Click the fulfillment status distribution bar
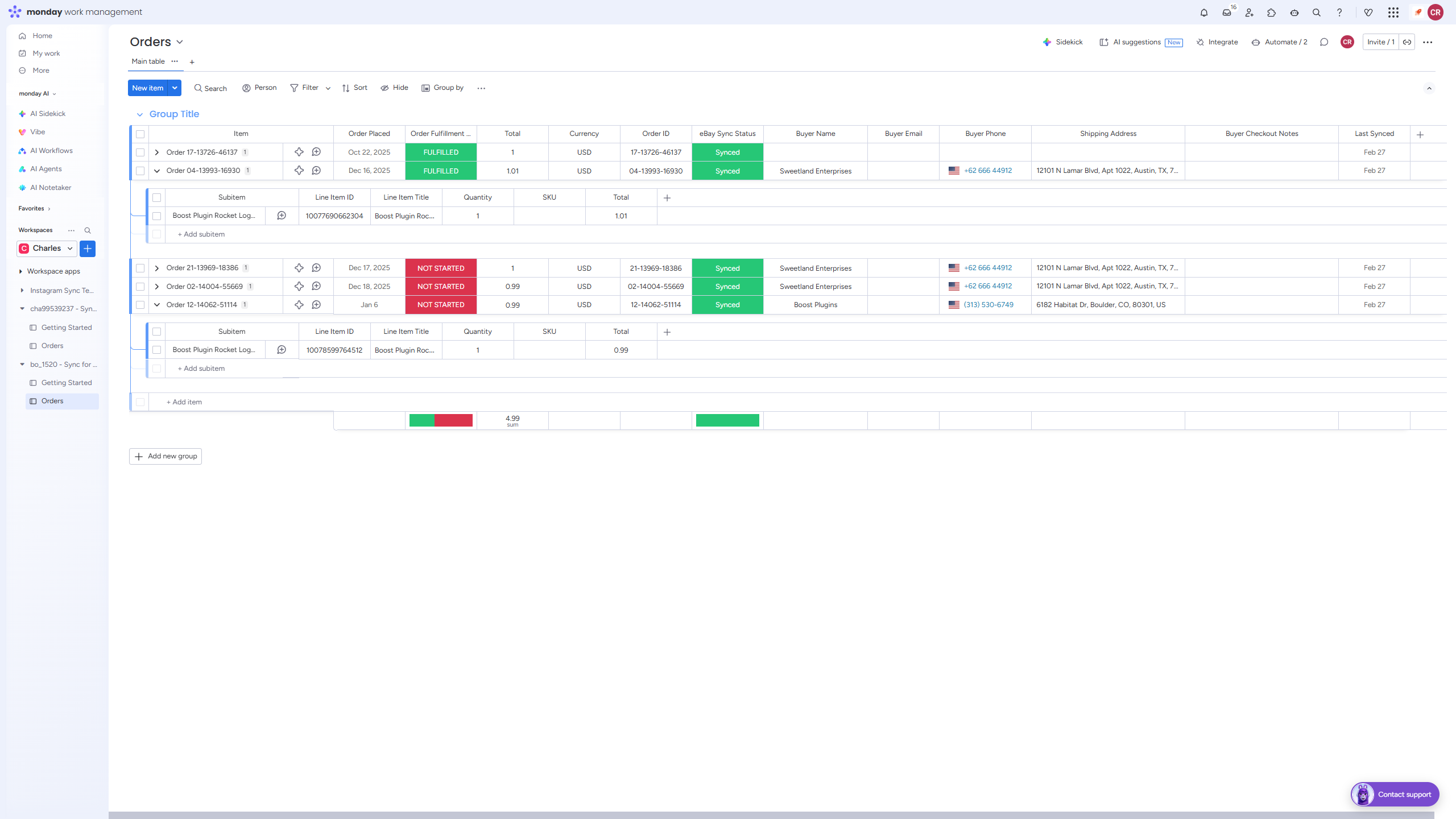The width and height of the screenshot is (1456, 819). pyautogui.click(x=441, y=420)
